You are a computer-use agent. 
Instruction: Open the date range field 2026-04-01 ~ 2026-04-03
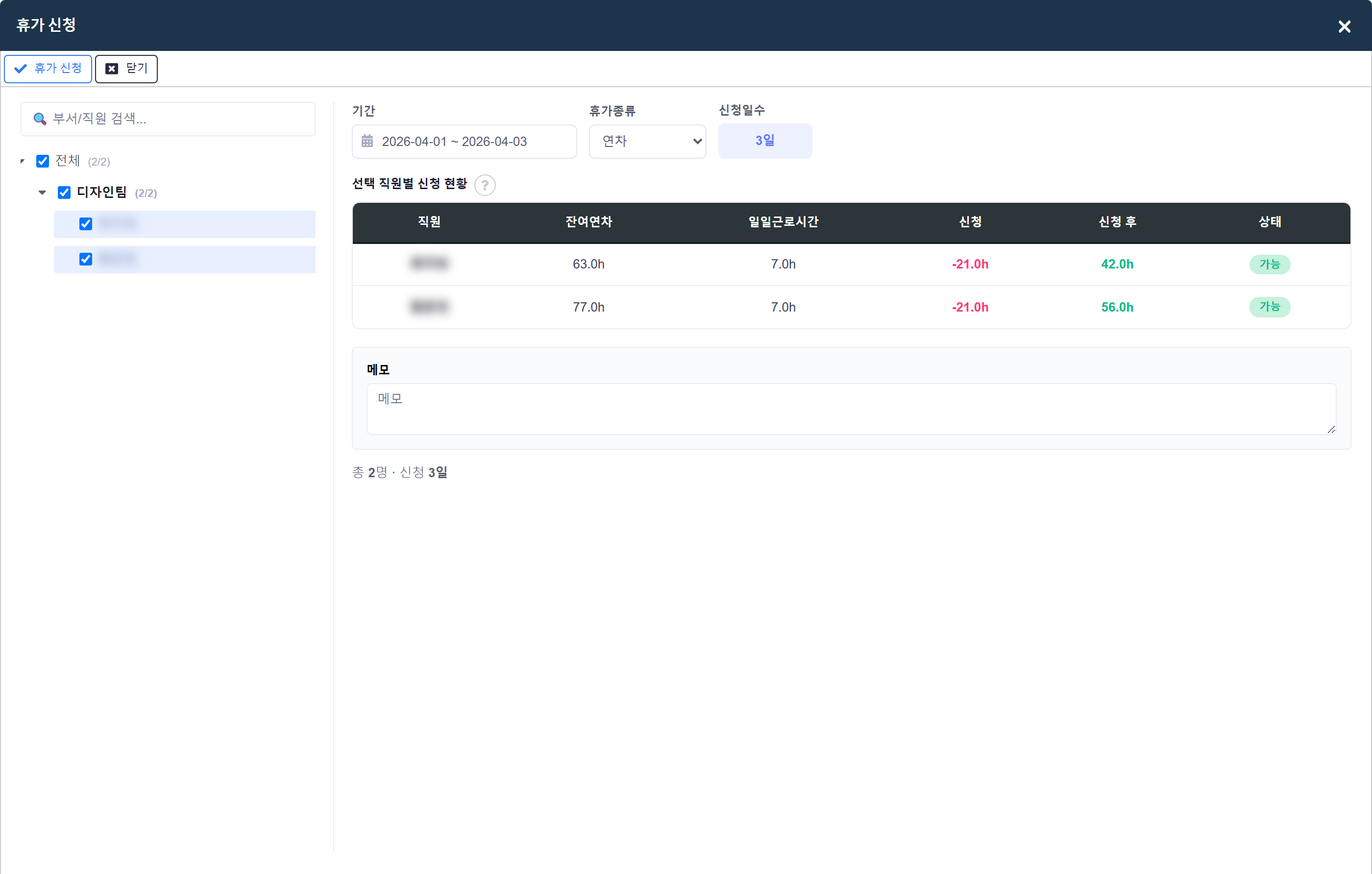pos(464,141)
